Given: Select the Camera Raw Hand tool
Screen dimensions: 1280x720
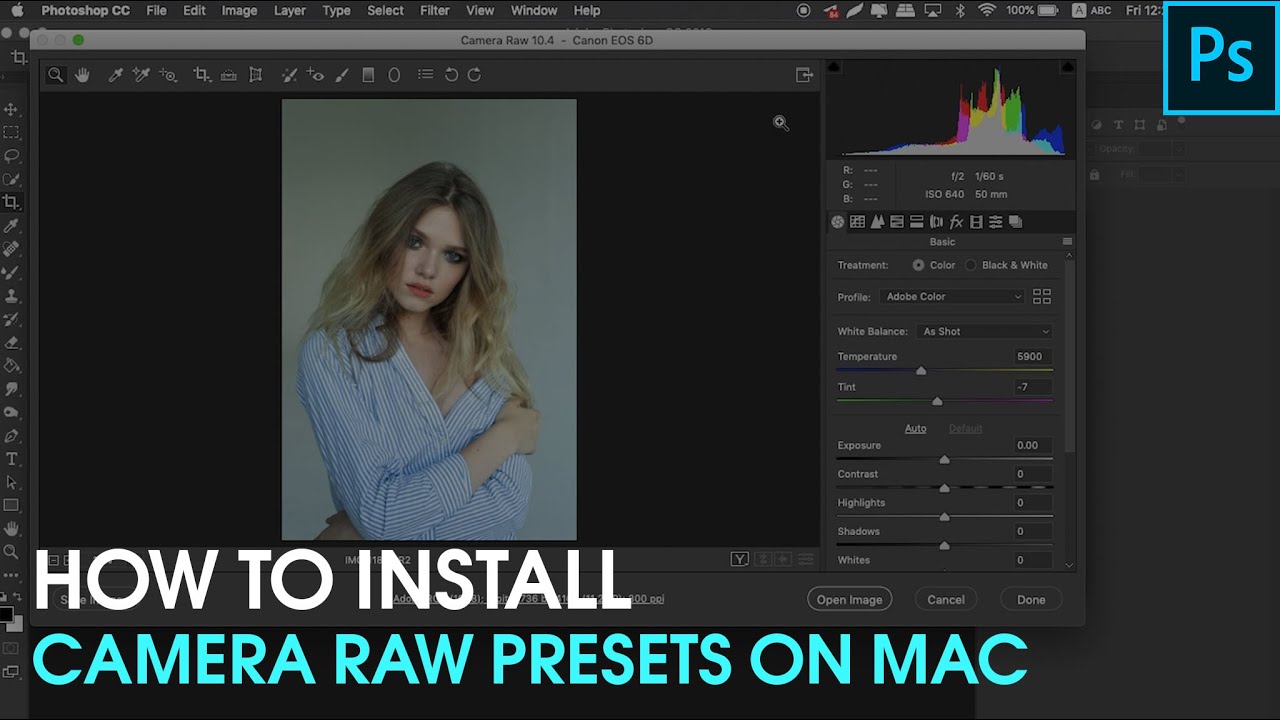Looking at the screenshot, I should [83, 75].
